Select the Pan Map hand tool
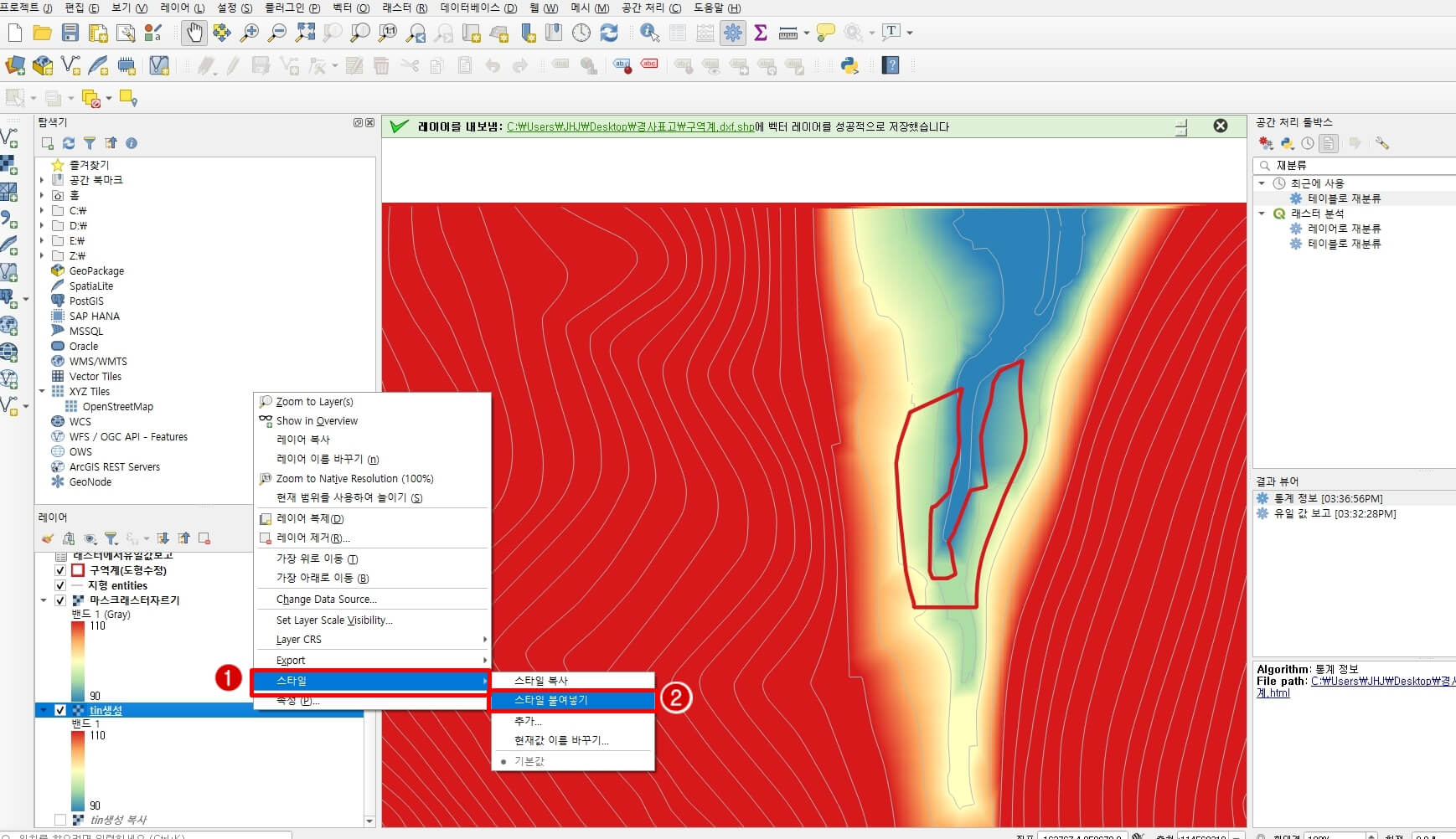This screenshot has height=839, width=1456. [194, 33]
